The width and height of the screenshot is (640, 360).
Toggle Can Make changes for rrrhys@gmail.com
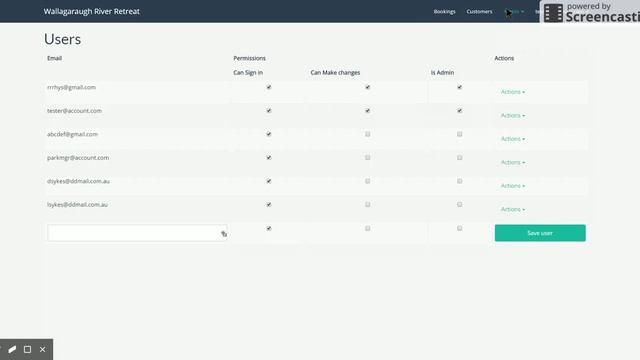[x=367, y=87]
